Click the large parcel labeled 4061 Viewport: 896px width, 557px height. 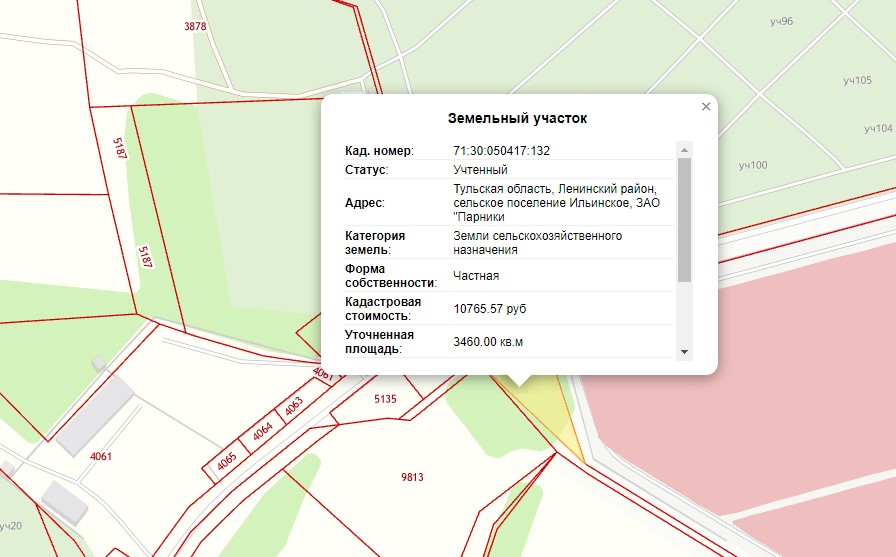pos(100,457)
